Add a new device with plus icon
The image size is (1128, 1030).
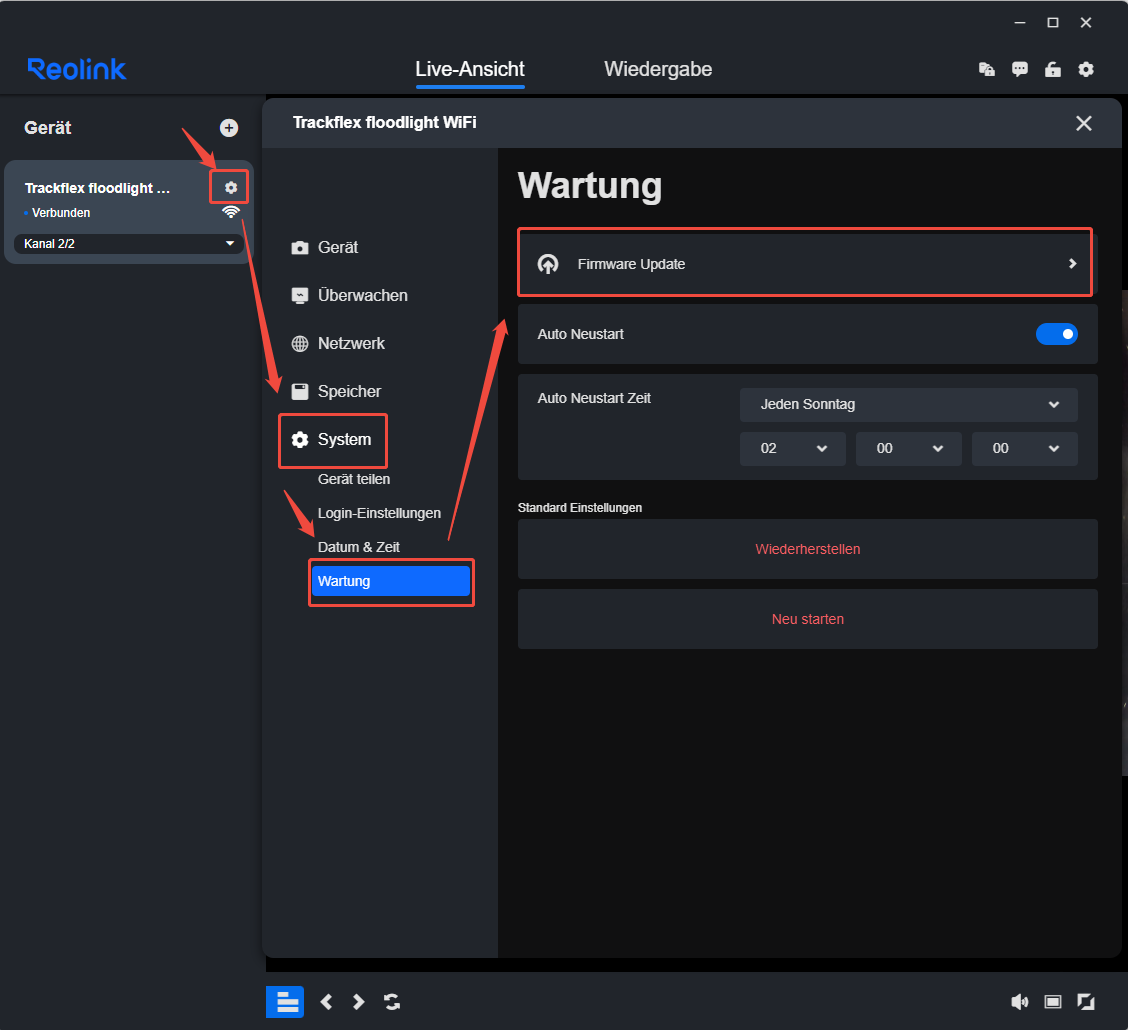(x=229, y=128)
